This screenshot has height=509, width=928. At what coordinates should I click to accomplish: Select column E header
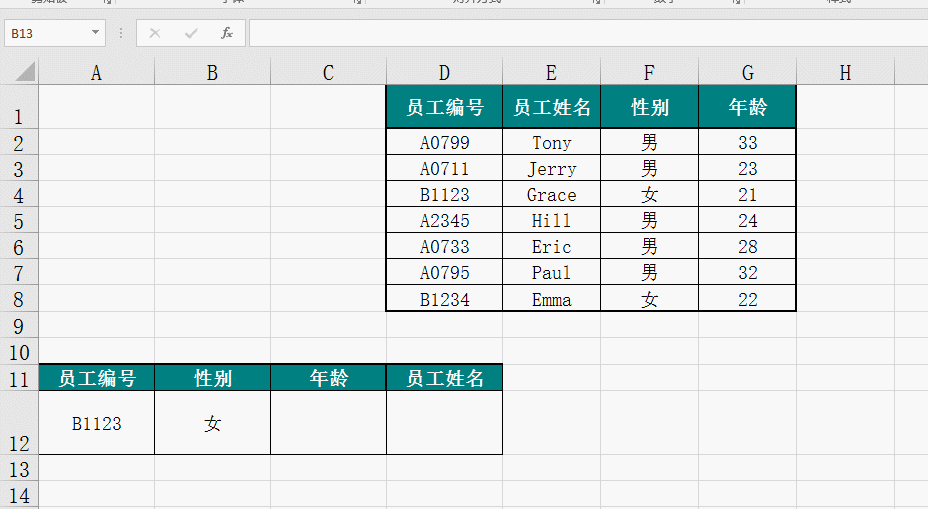552,72
